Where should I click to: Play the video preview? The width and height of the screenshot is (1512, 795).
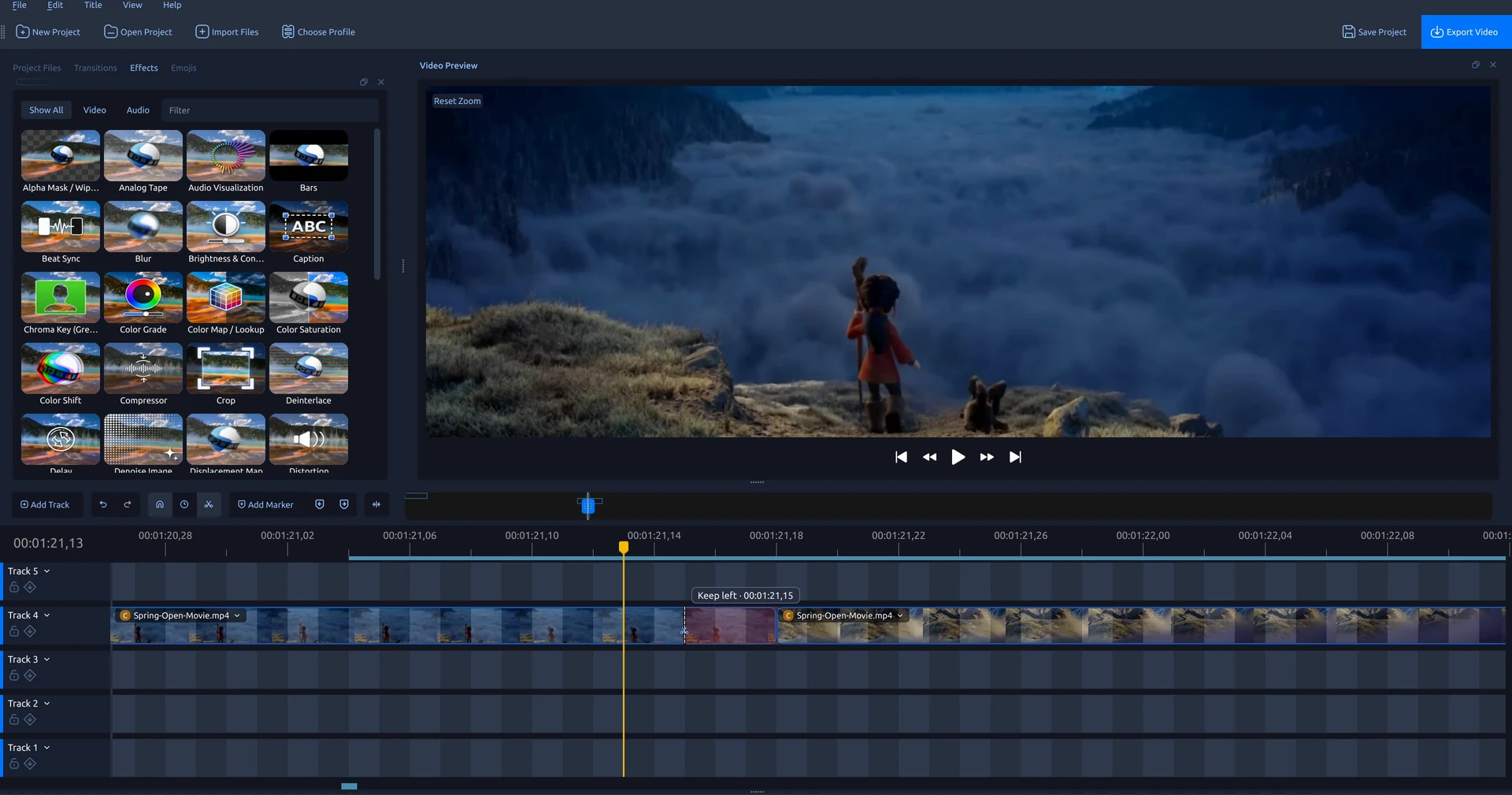958,457
